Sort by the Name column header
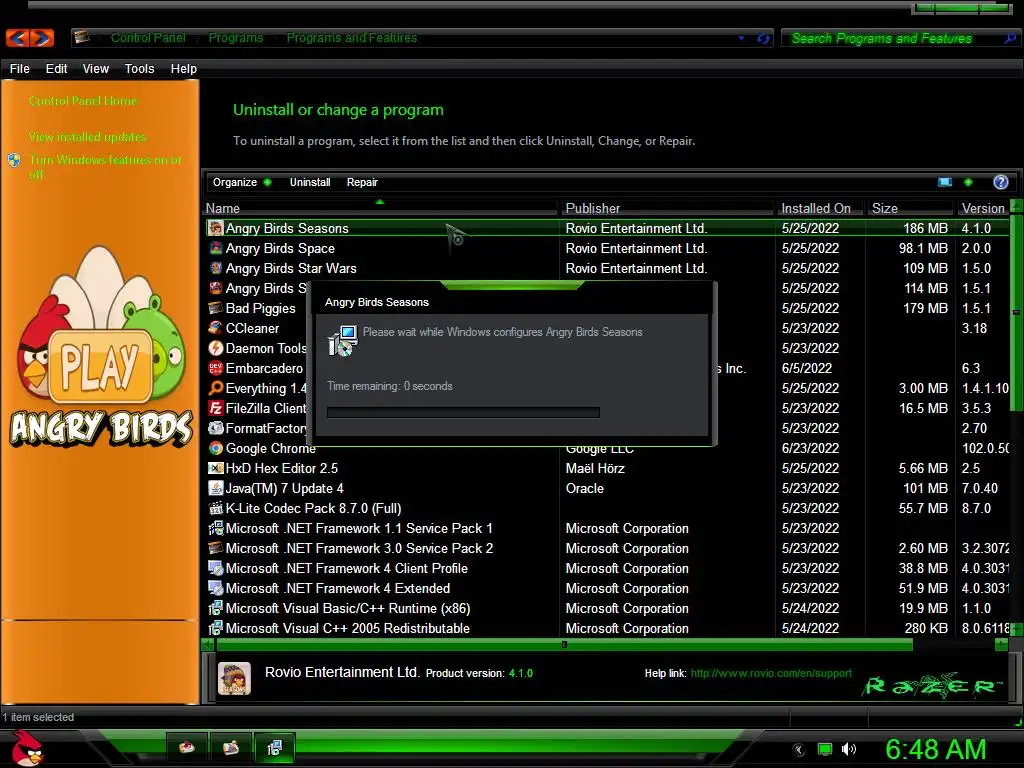This screenshot has width=1024, height=768. click(381, 208)
